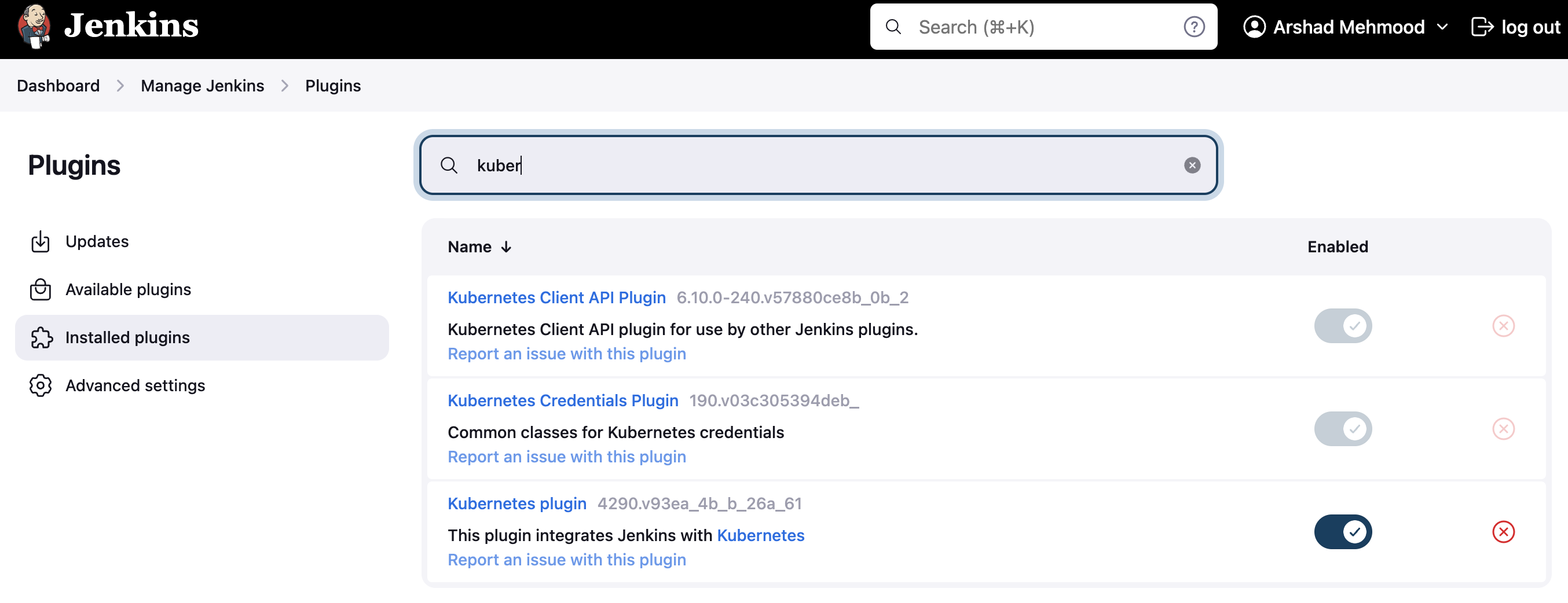
Task: Click the Updates download icon
Action: tap(40, 241)
